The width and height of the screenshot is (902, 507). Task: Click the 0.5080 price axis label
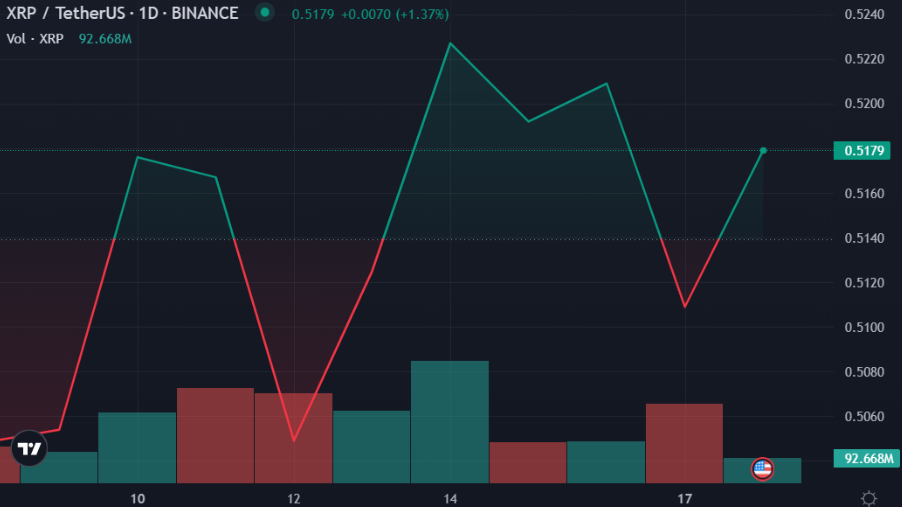(x=864, y=372)
